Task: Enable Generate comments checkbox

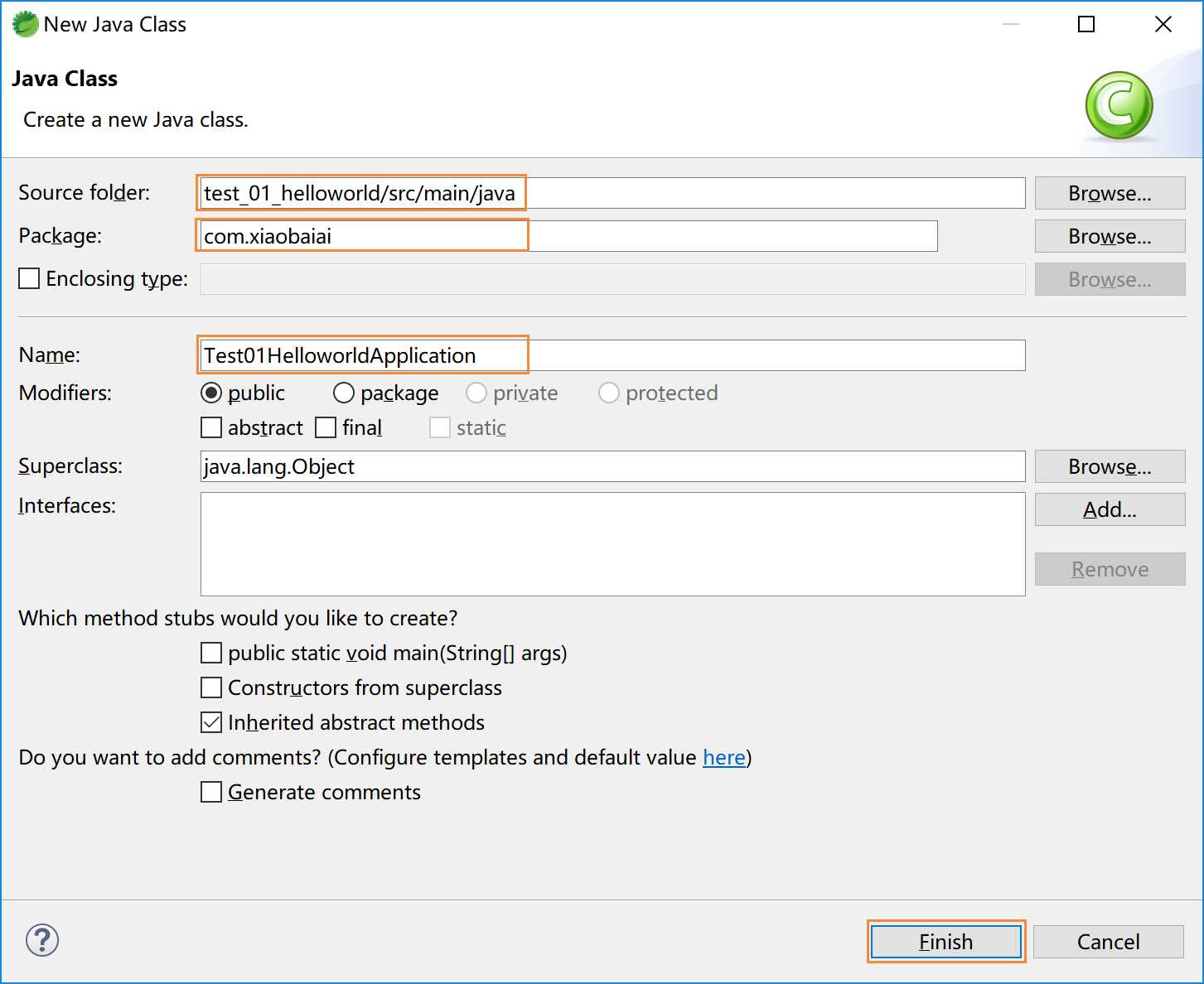Action: [x=211, y=792]
